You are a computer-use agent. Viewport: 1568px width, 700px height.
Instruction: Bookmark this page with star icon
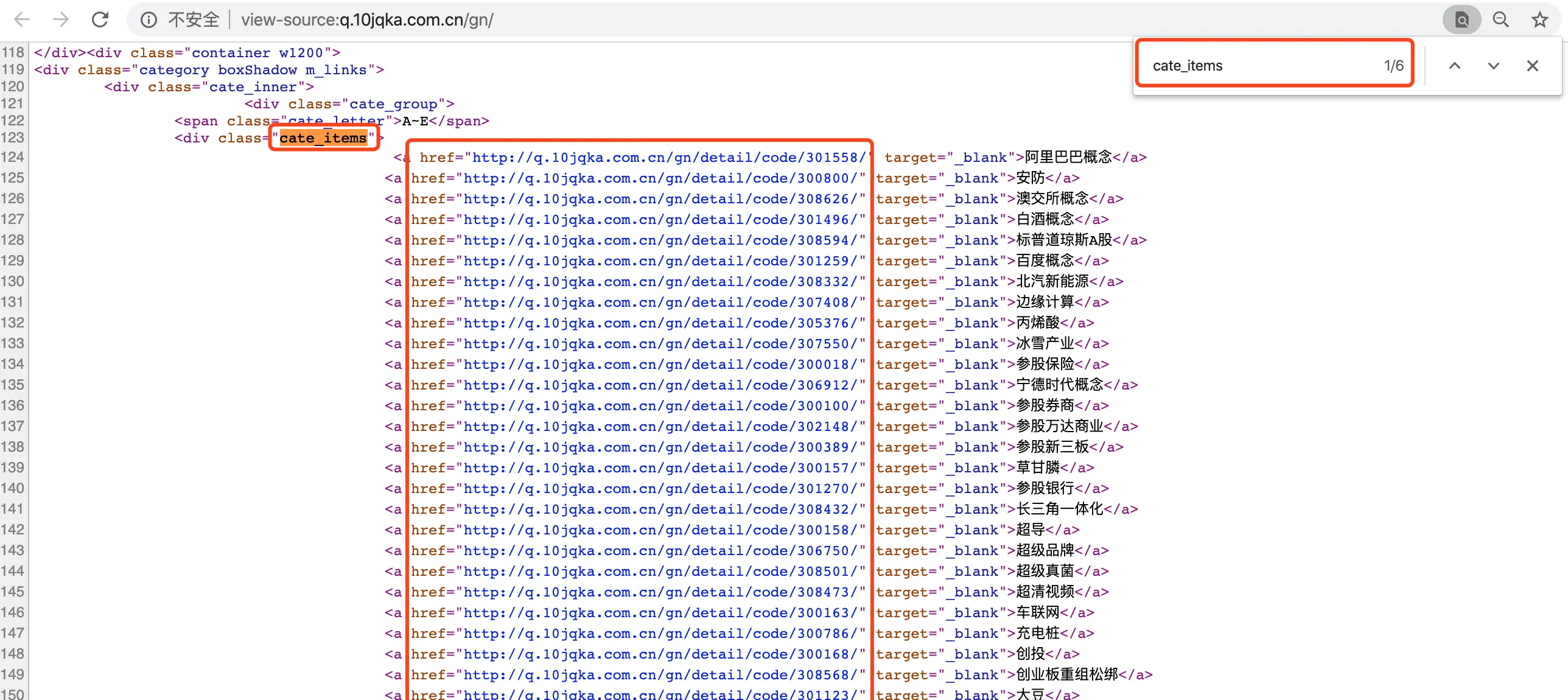click(x=1539, y=20)
